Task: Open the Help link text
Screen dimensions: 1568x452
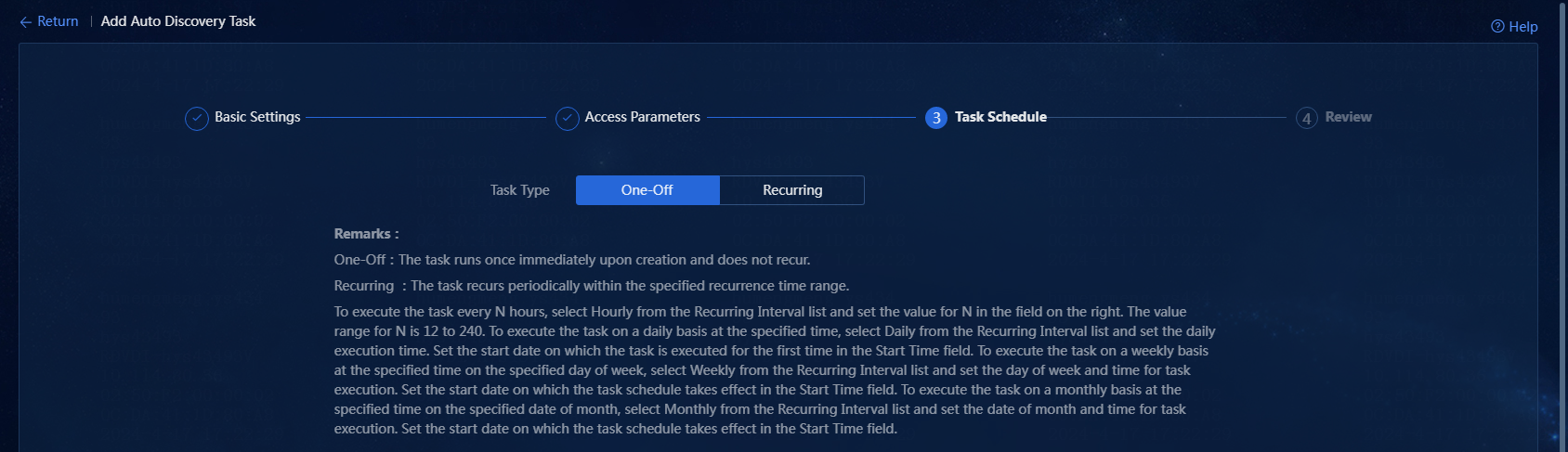Action: pyautogui.click(x=1523, y=26)
